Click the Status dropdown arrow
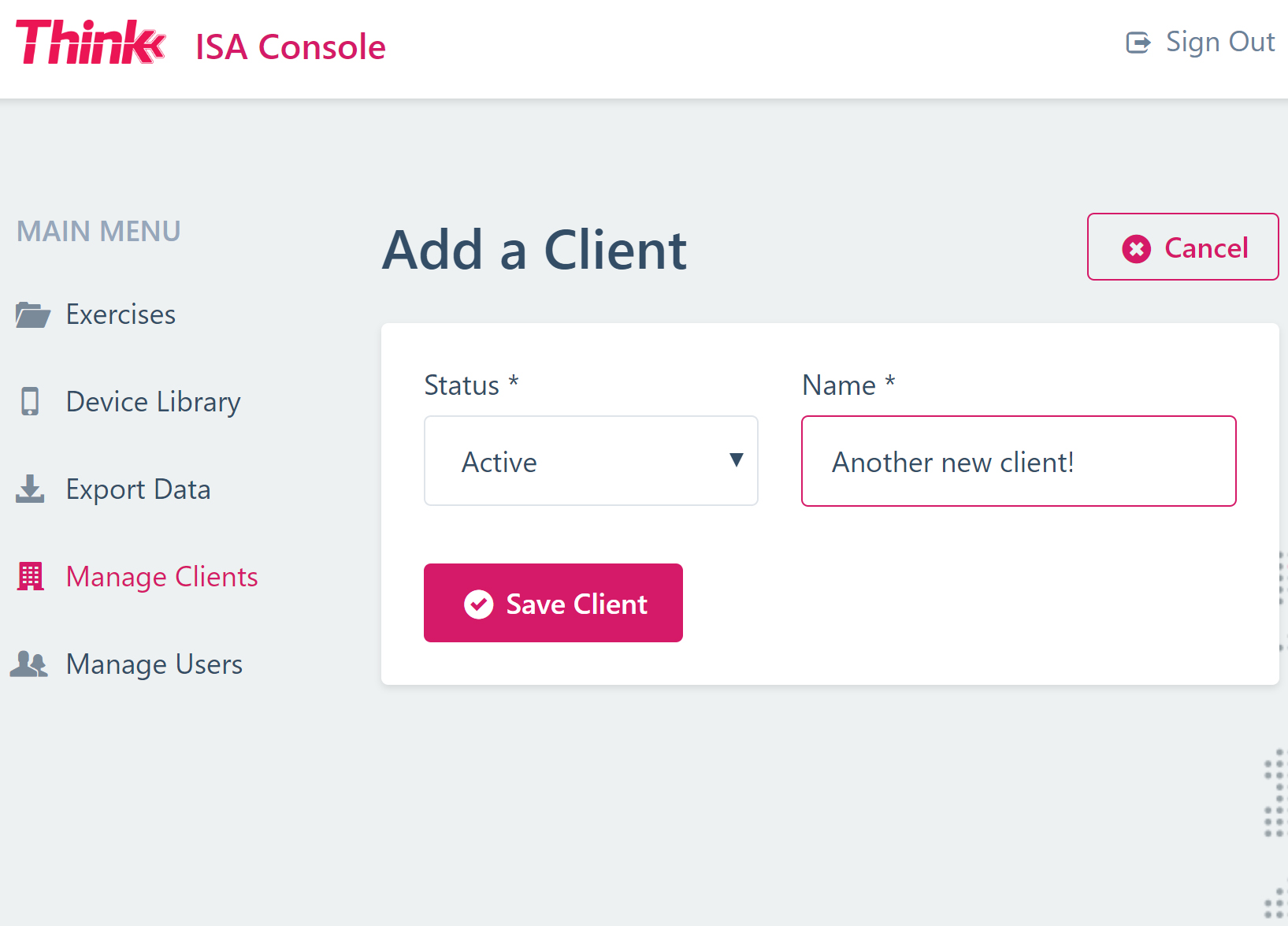 pos(736,460)
